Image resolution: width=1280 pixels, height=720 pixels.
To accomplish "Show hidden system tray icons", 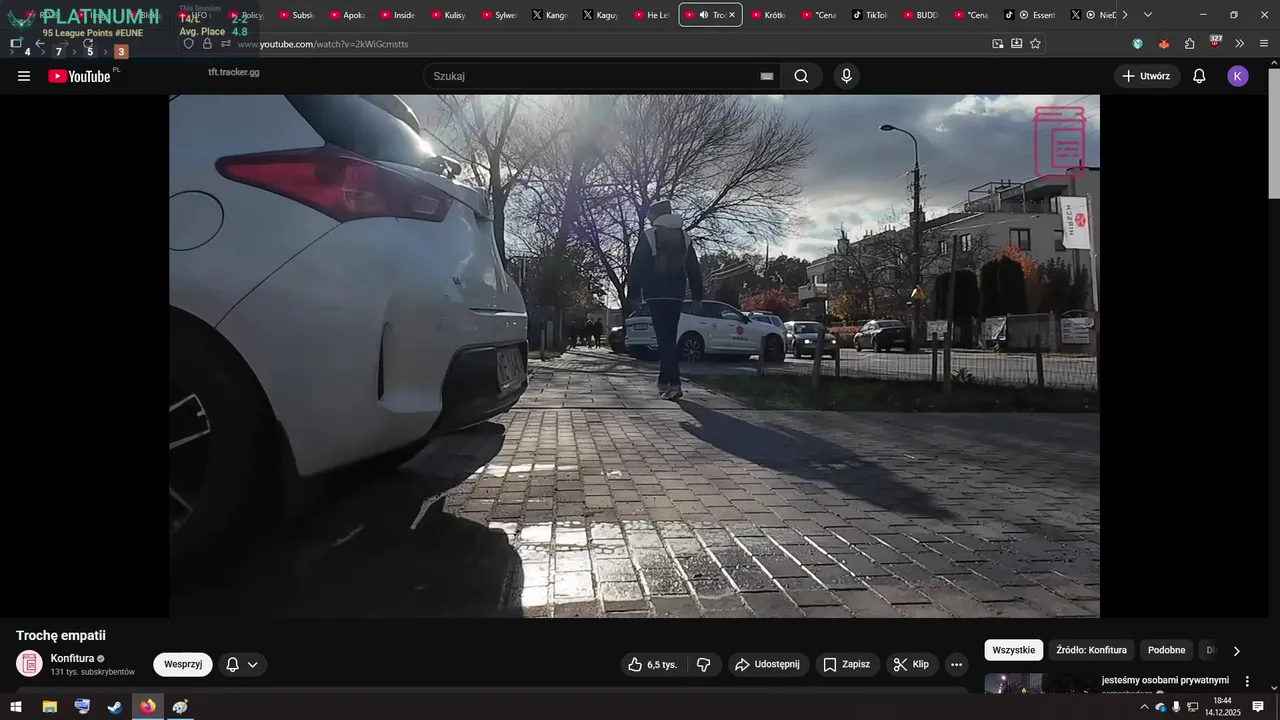I will (1144, 707).
